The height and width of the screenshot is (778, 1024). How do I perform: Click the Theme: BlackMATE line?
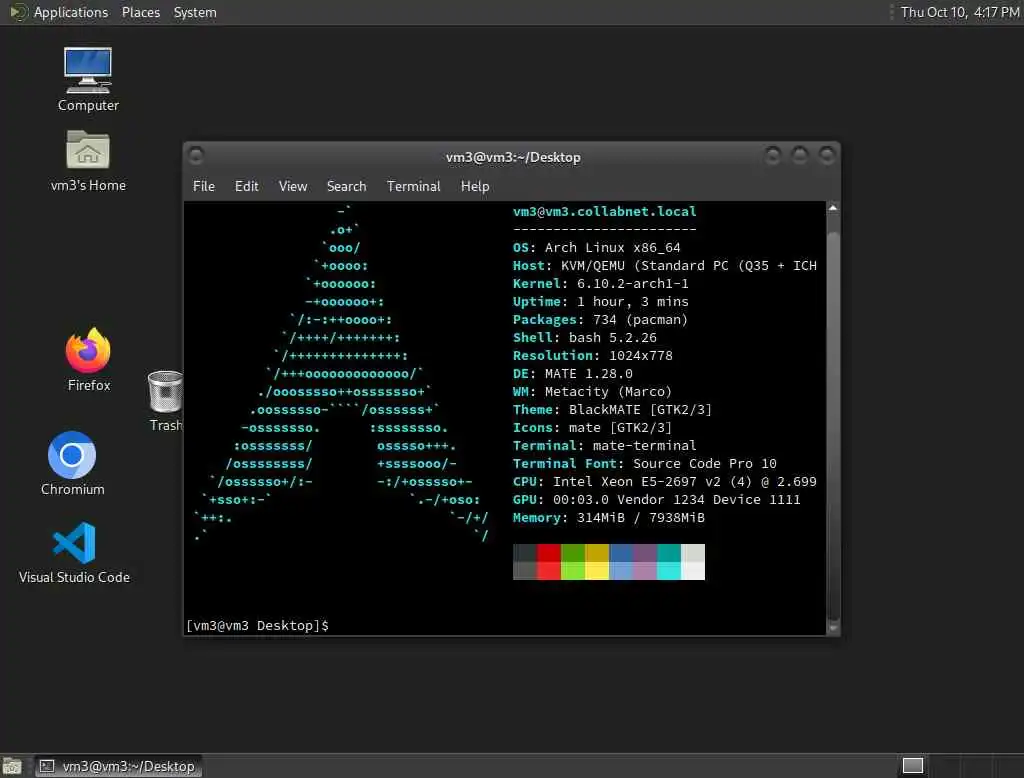pyautogui.click(x=612, y=410)
